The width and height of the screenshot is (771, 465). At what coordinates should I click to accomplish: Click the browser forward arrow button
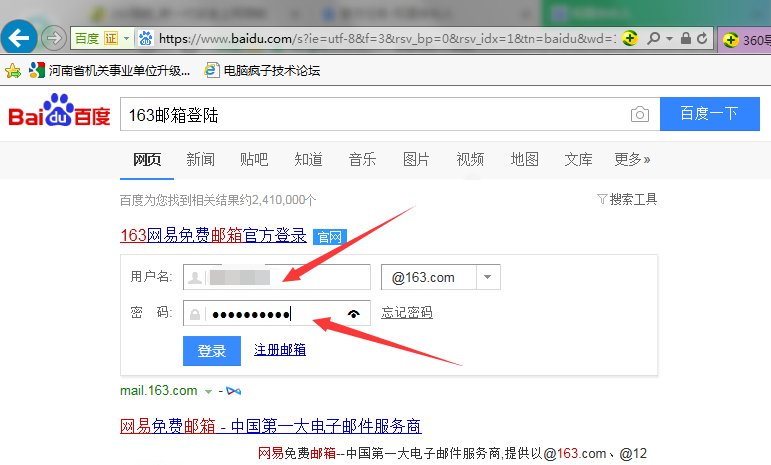[53, 38]
